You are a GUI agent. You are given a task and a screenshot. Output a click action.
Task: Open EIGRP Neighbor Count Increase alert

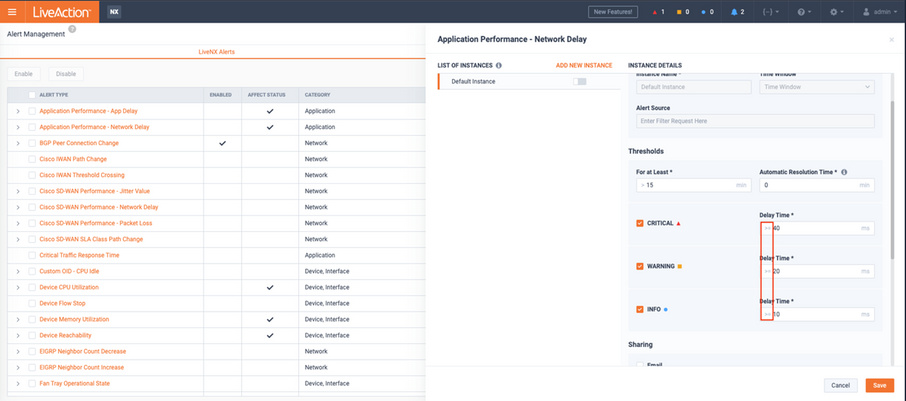click(x=83, y=367)
